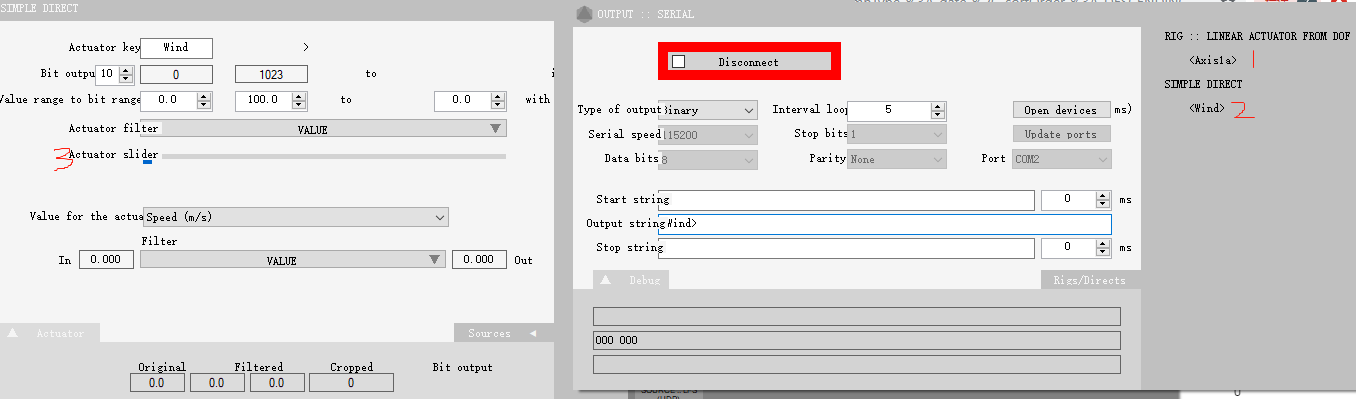The width and height of the screenshot is (1356, 399).
Task: Open the Speed (m/s) value dropdown
Action: tap(295, 217)
